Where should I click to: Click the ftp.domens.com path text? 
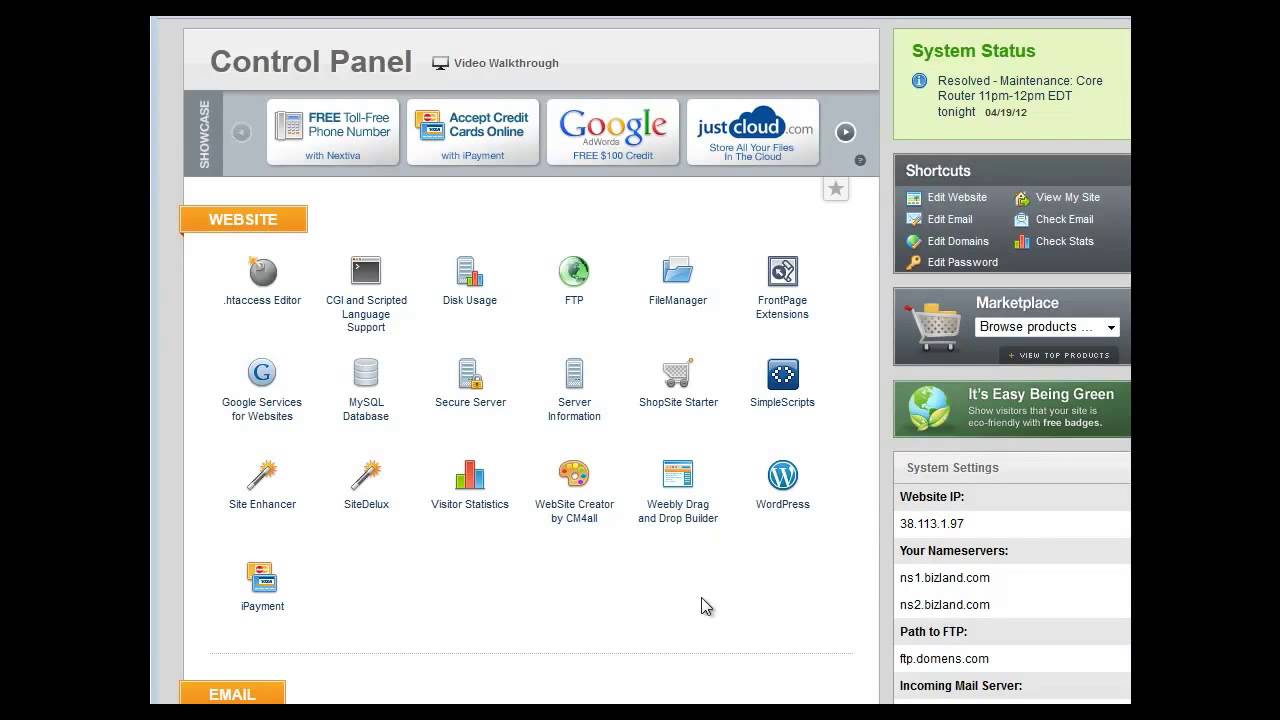[944, 659]
